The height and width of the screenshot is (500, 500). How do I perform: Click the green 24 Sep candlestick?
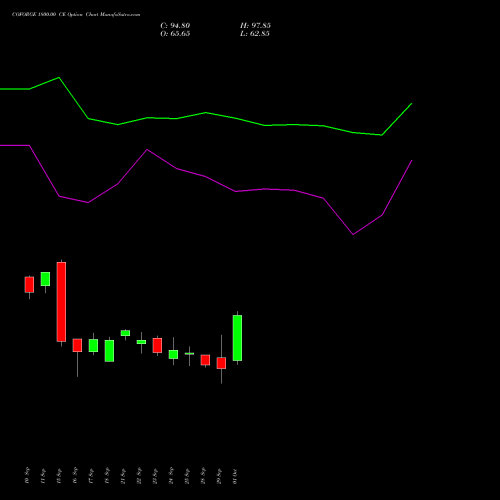point(173,354)
